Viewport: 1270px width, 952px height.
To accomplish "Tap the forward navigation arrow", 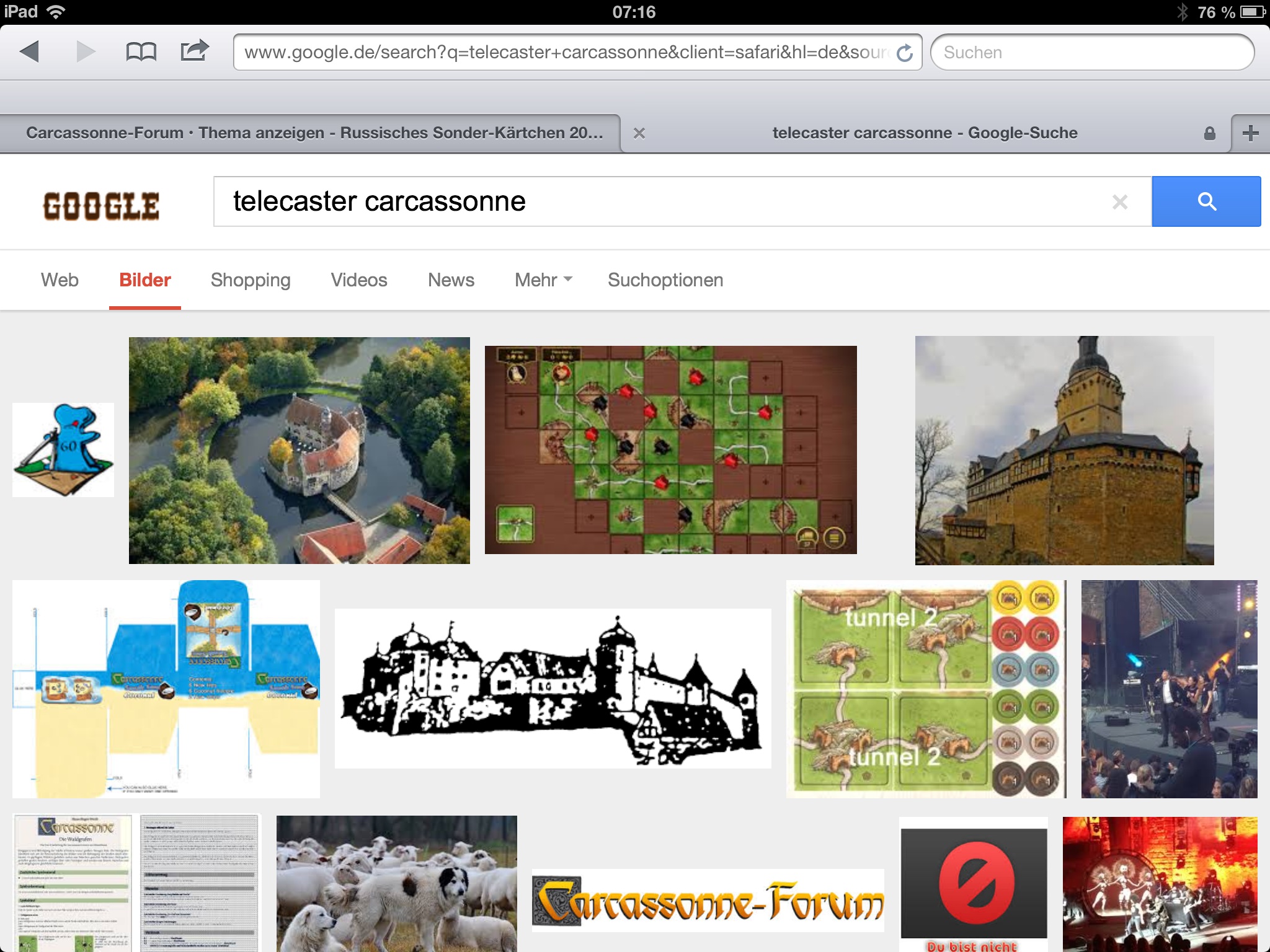I will click(86, 51).
